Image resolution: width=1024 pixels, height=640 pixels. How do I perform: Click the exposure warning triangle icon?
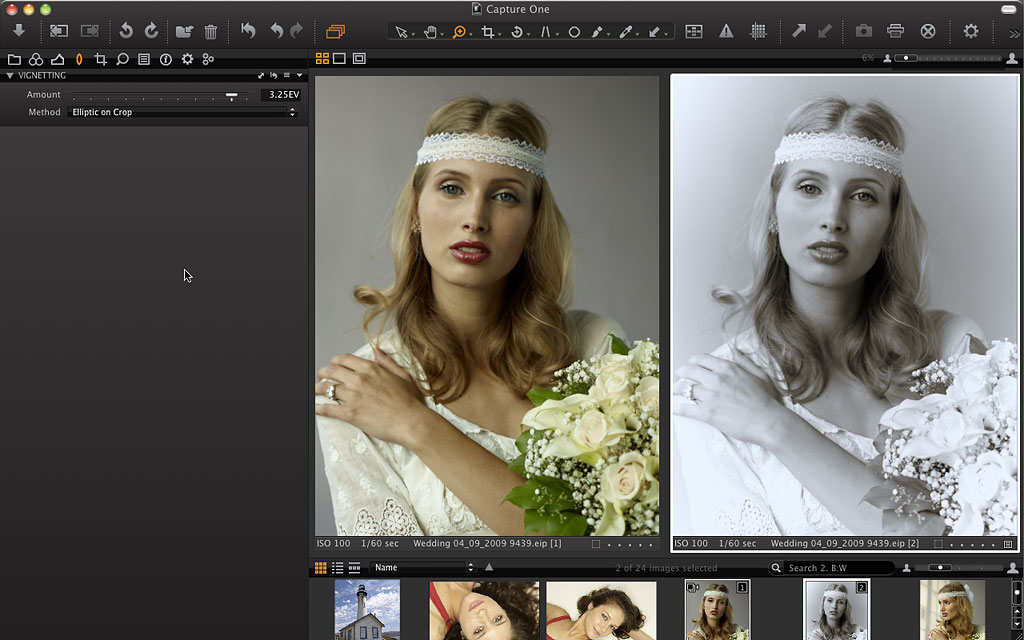(726, 32)
